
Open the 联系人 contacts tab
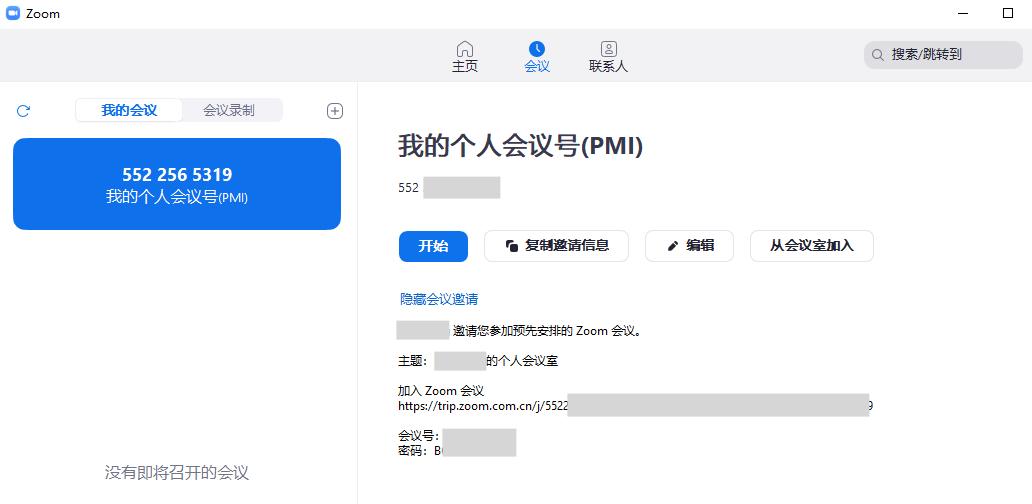[x=608, y=57]
